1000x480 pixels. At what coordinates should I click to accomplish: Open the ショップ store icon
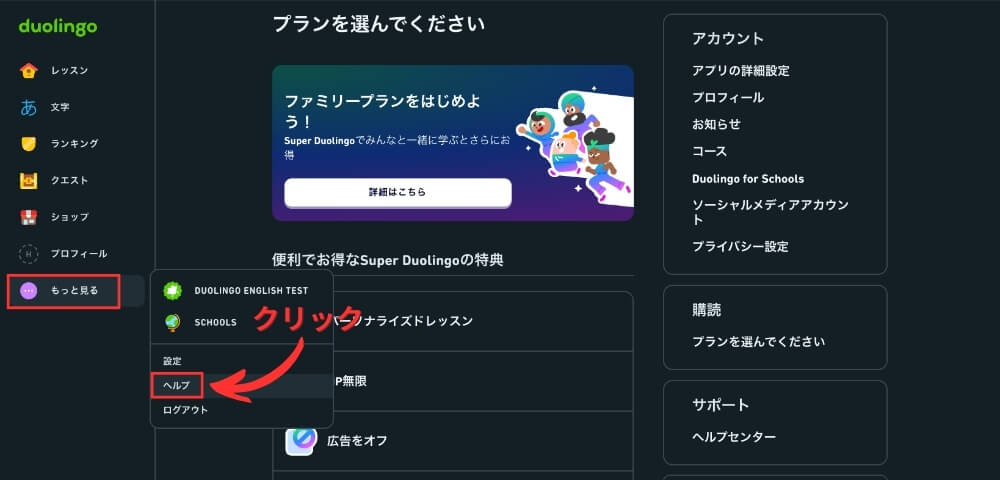click(x=29, y=217)
